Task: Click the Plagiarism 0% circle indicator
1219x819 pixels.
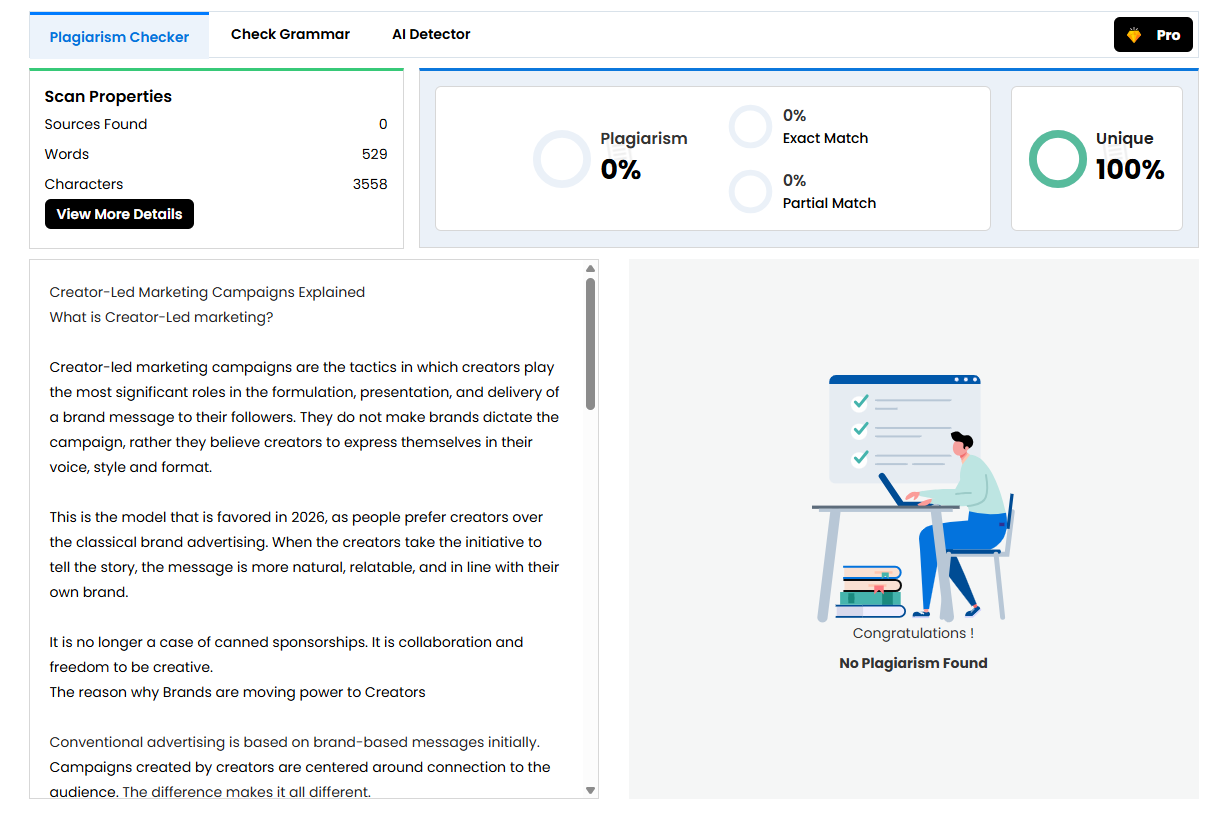Action: tap(562, 159)
